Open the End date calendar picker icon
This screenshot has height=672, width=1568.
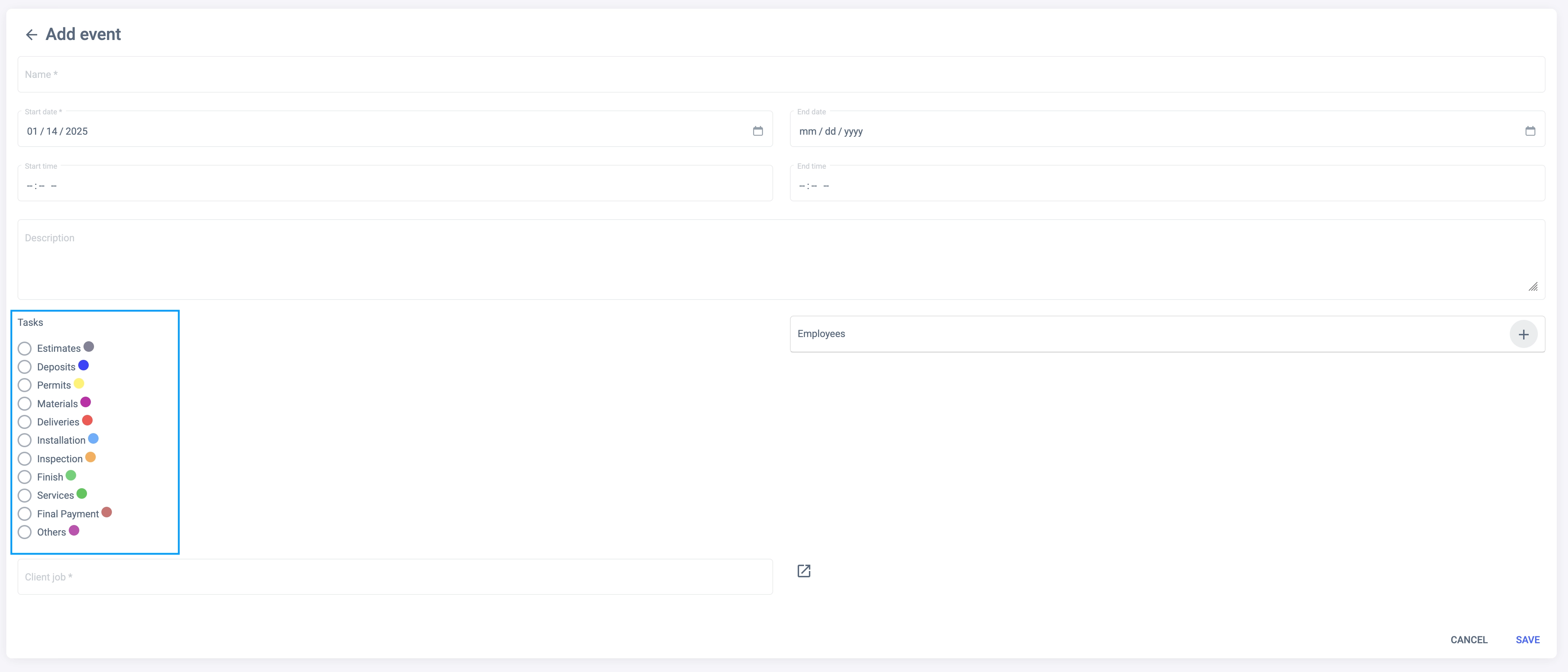(x=1530, y=131)
